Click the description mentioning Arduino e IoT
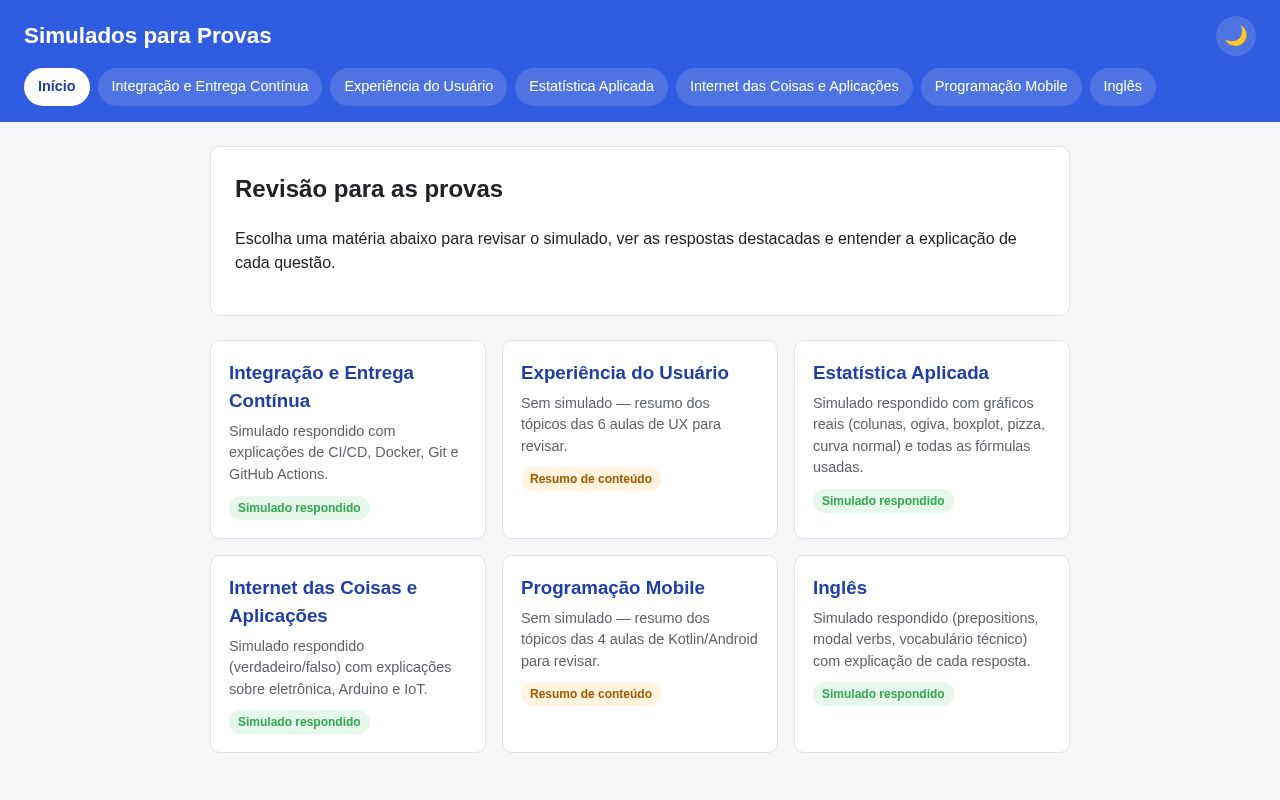The width and height of the screenshot is (1280, 800). coord(340,667)
